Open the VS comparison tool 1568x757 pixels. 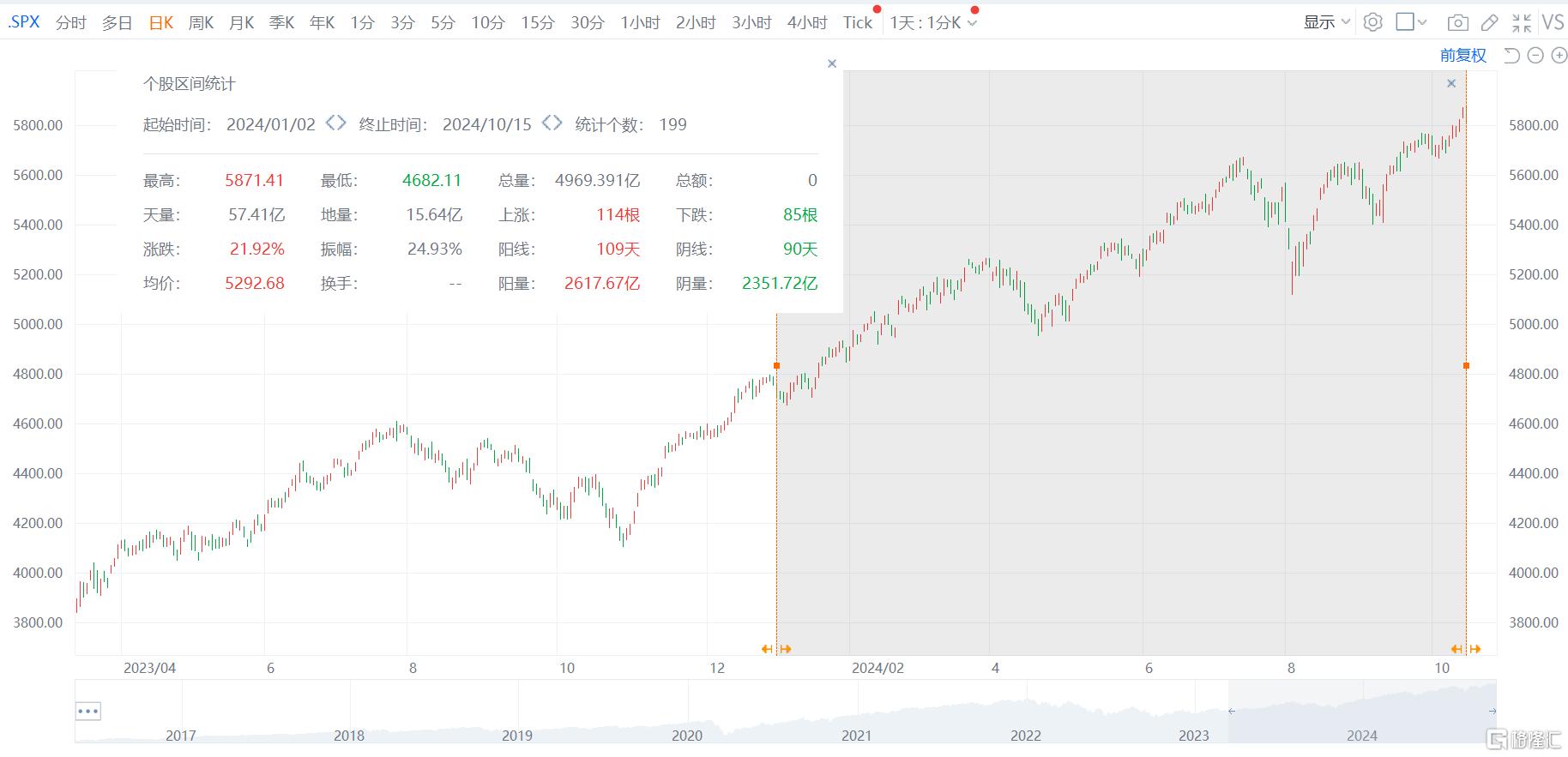[x=1553, y=22]
